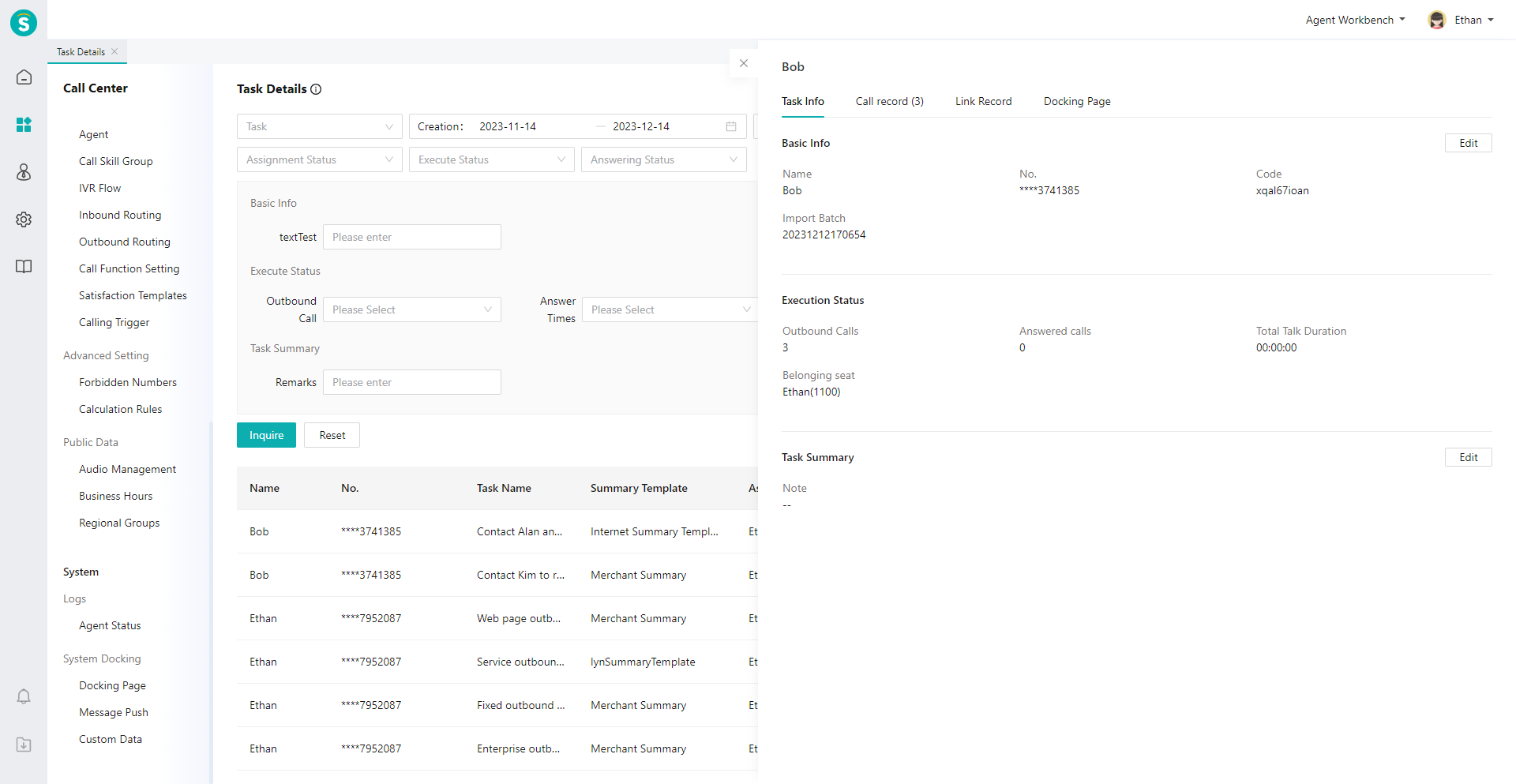1516x784 pixels.
Task: Open the Execute Status dropdown
Action: (492, 159)
